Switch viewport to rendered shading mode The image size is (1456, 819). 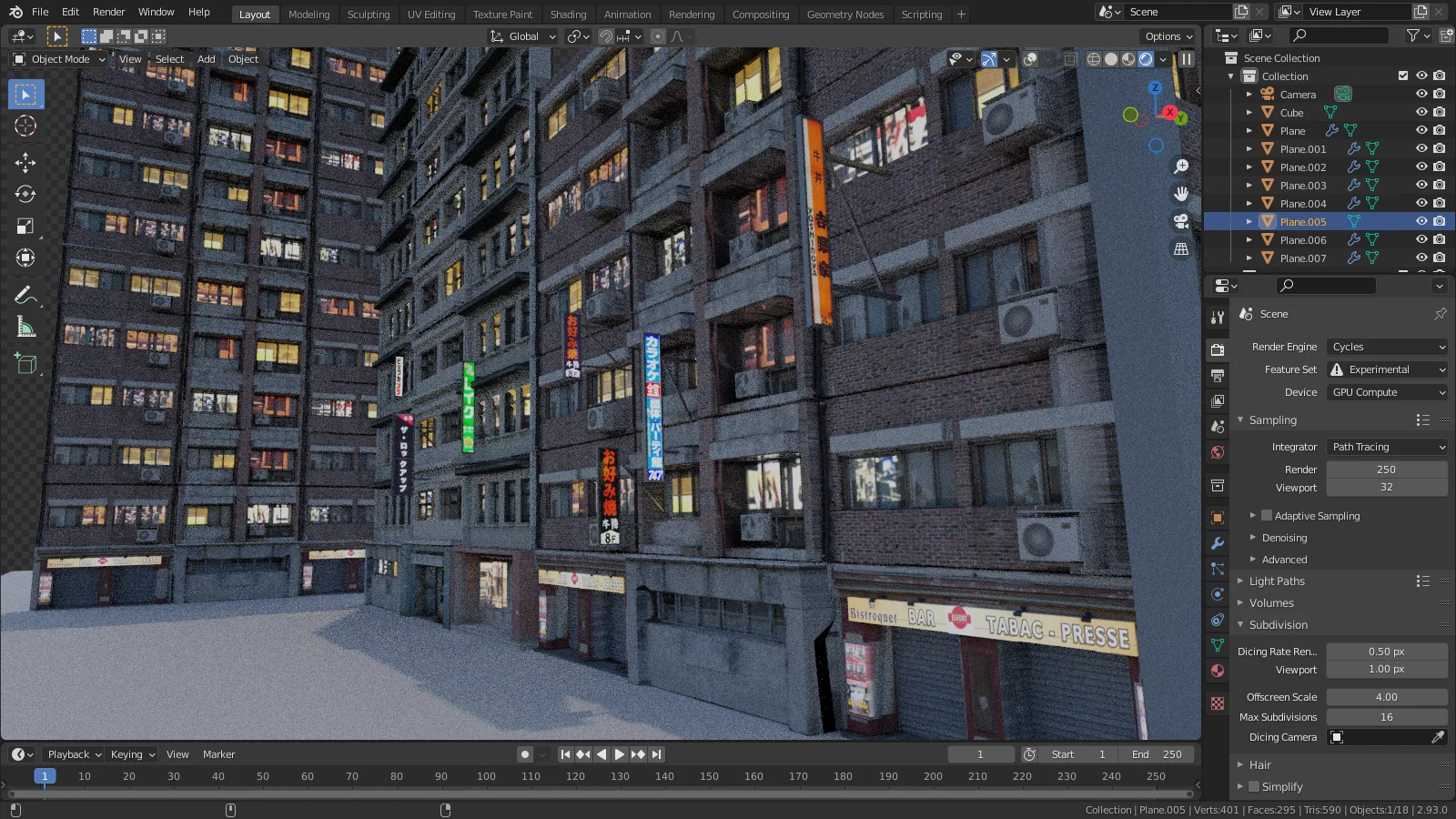pos(1146,59)
